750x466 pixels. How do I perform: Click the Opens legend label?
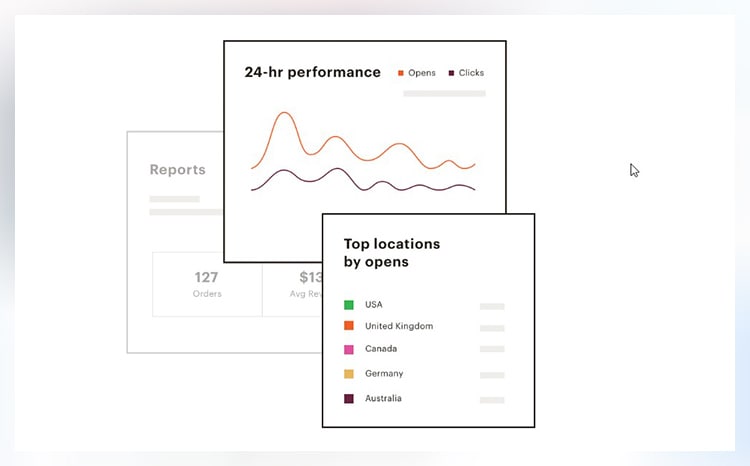[421, 73]
